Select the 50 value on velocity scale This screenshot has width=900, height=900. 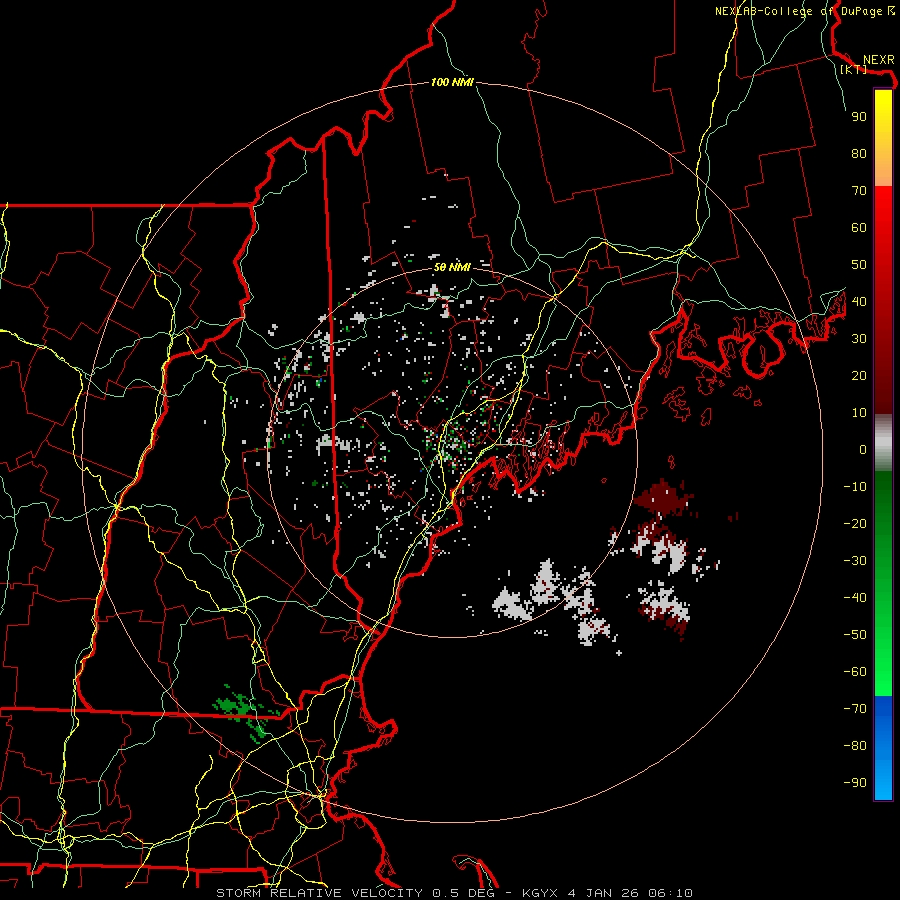click(x=859, y=265)
